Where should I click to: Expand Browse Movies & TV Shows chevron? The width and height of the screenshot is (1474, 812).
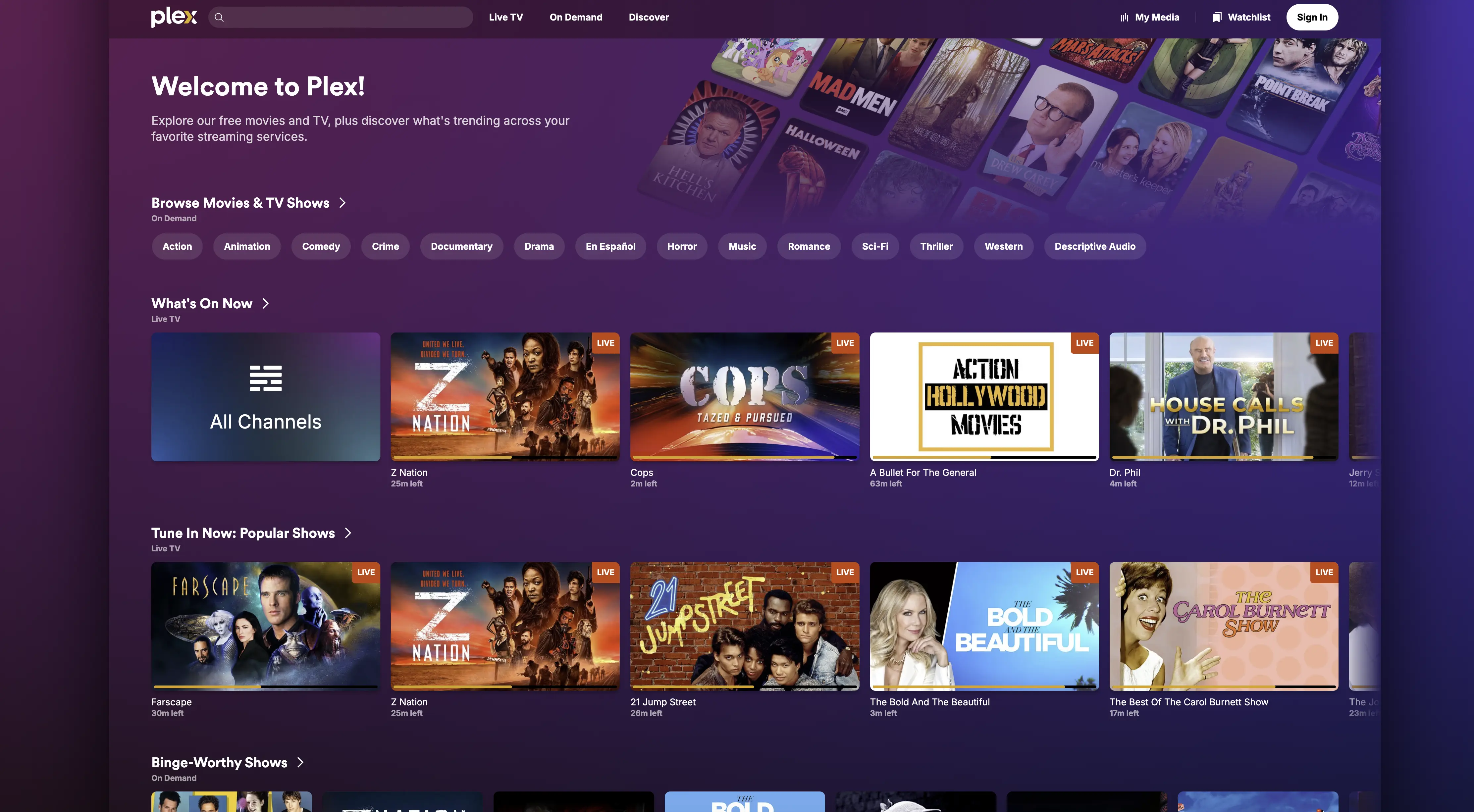[342, 203]
